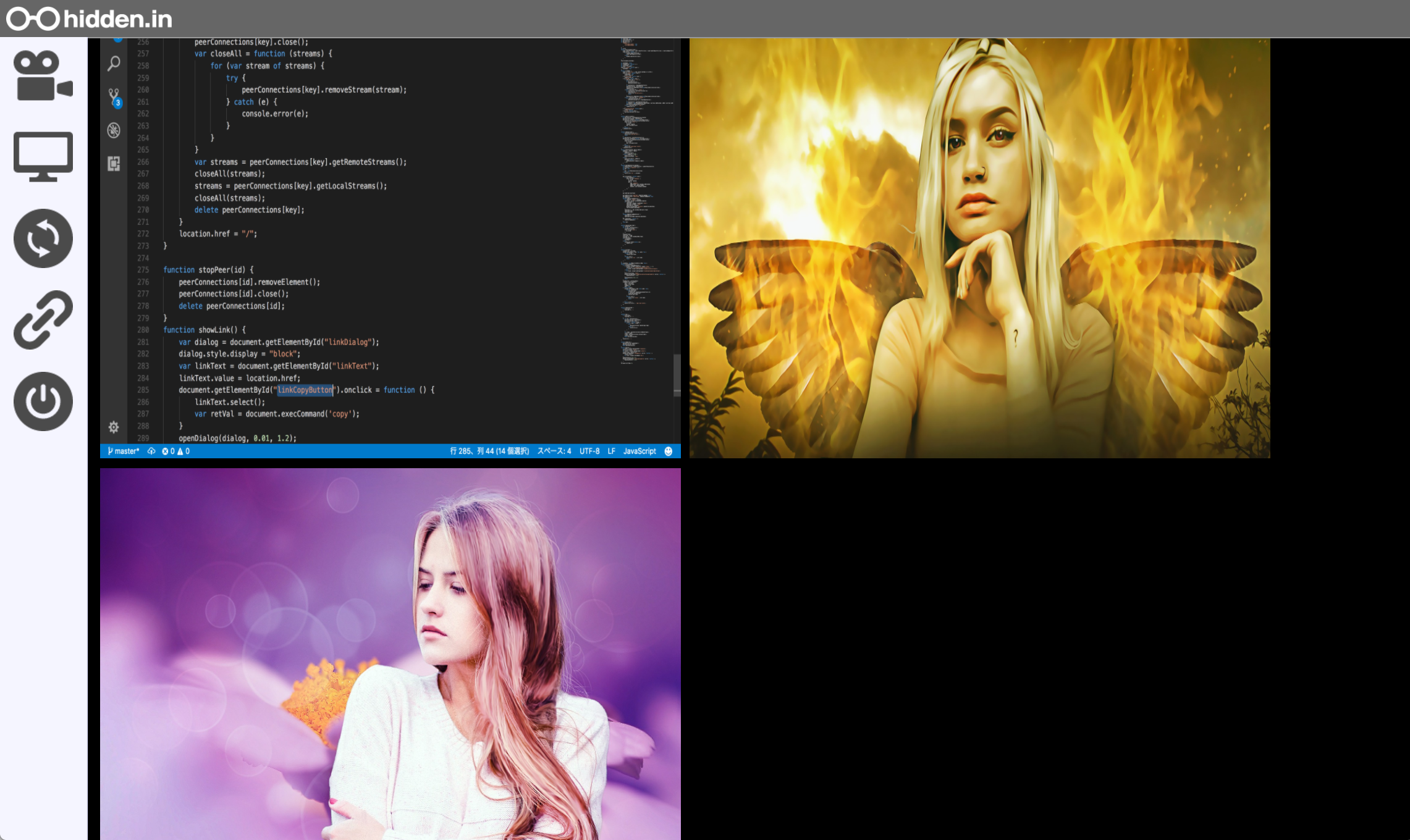Screen dimensions: 1410x840
Task: Click the debug bug icon
Action: point(114,130)
